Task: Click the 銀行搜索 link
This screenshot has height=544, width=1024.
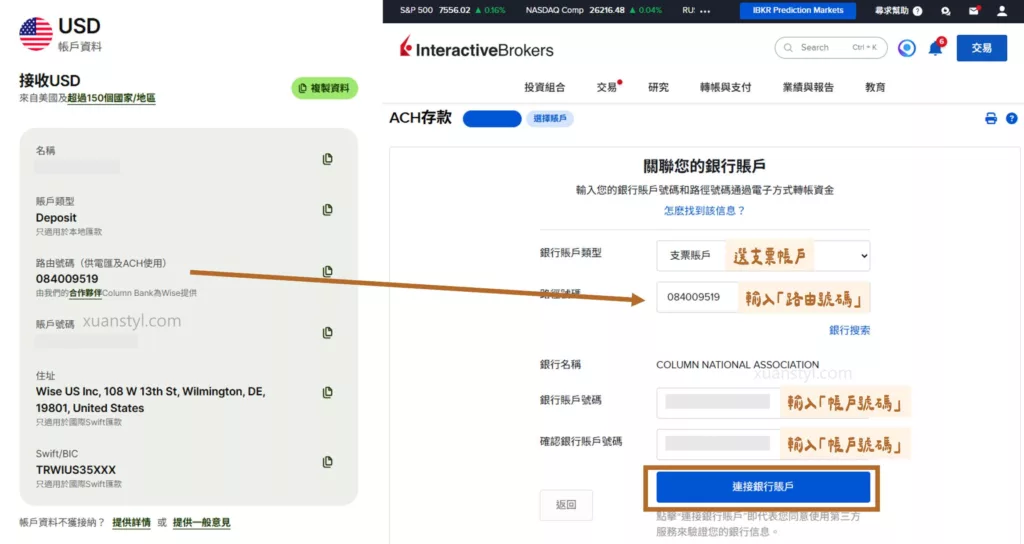Action: (x=849, y=330)
